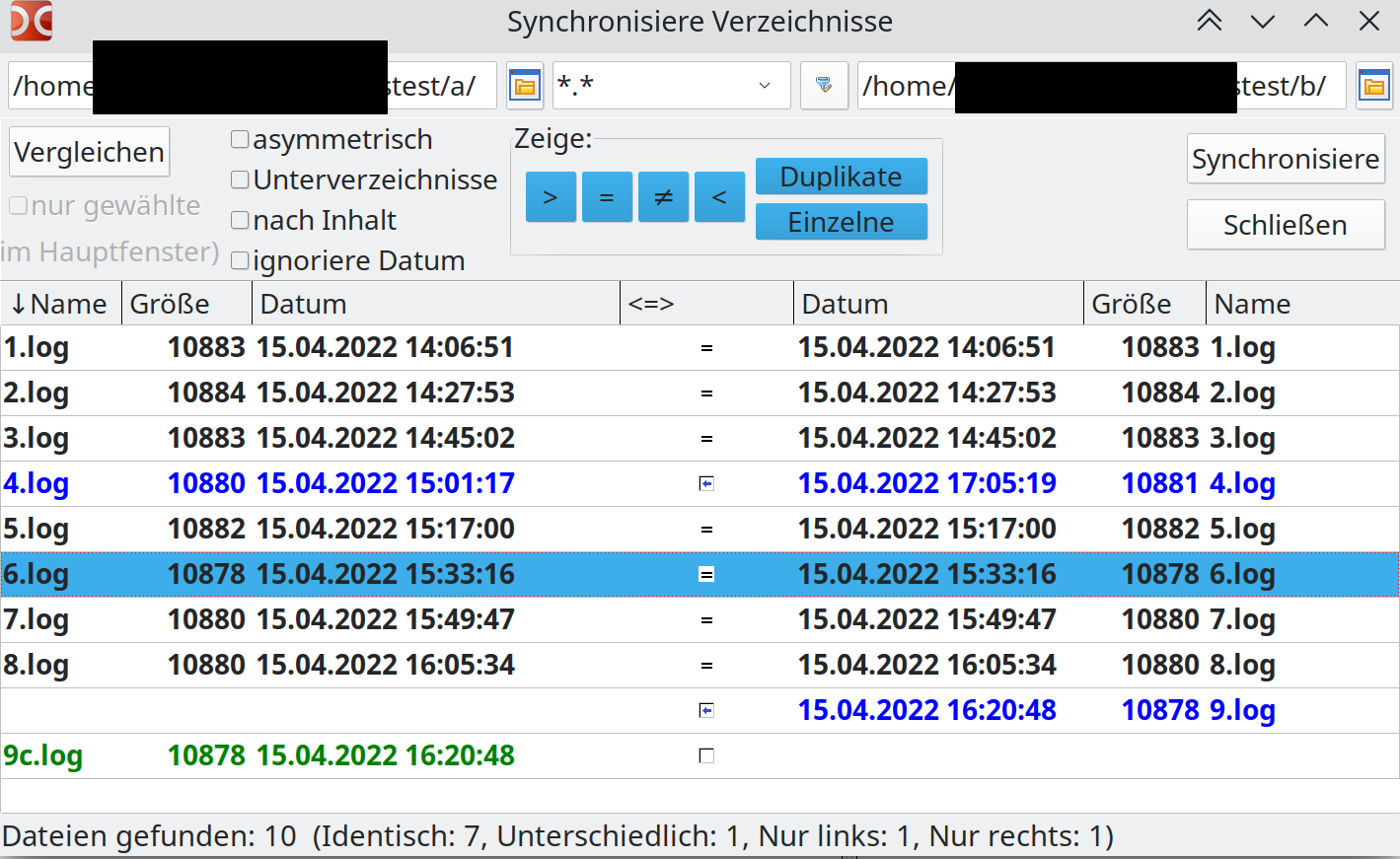Sort by the left Name column header
This screenshot has height=859, width=1400.
point(61,304)
